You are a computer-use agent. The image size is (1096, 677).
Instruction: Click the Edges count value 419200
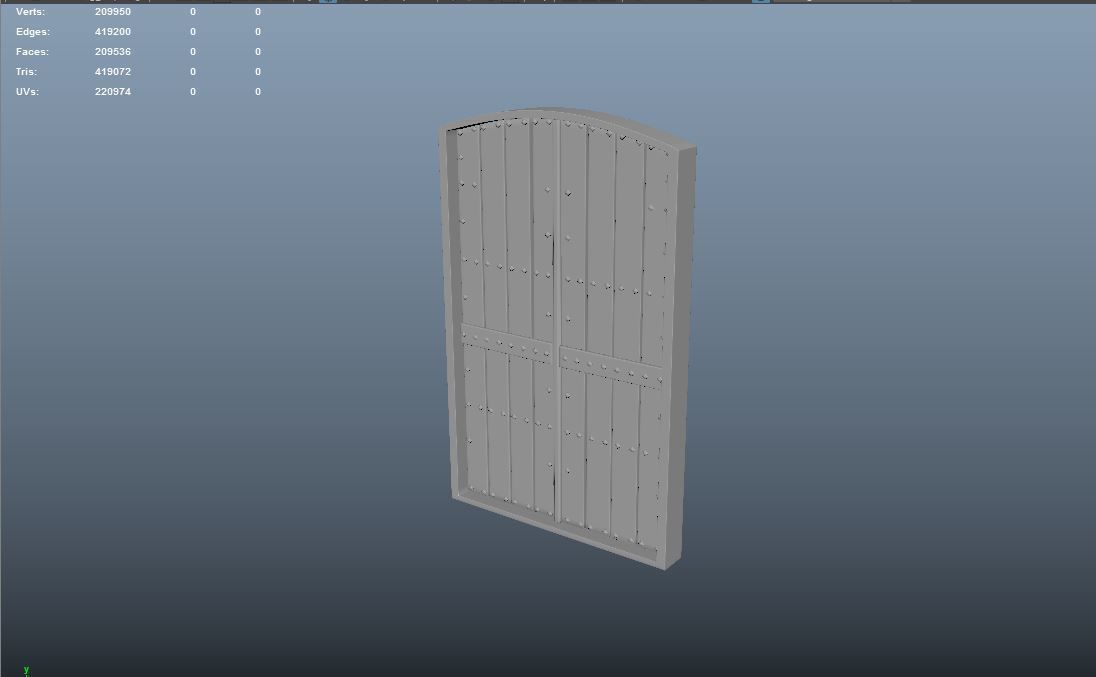tap(113, 32)
